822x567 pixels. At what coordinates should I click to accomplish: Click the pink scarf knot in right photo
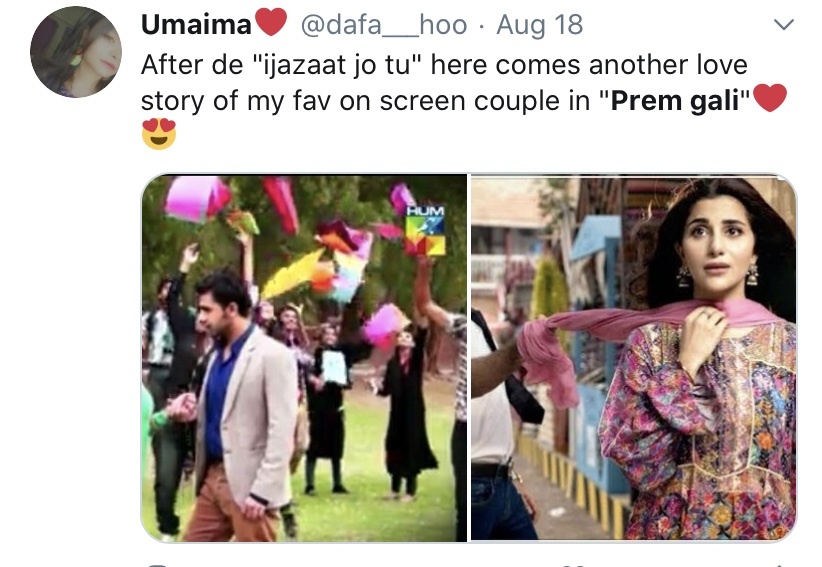point(543,358)
